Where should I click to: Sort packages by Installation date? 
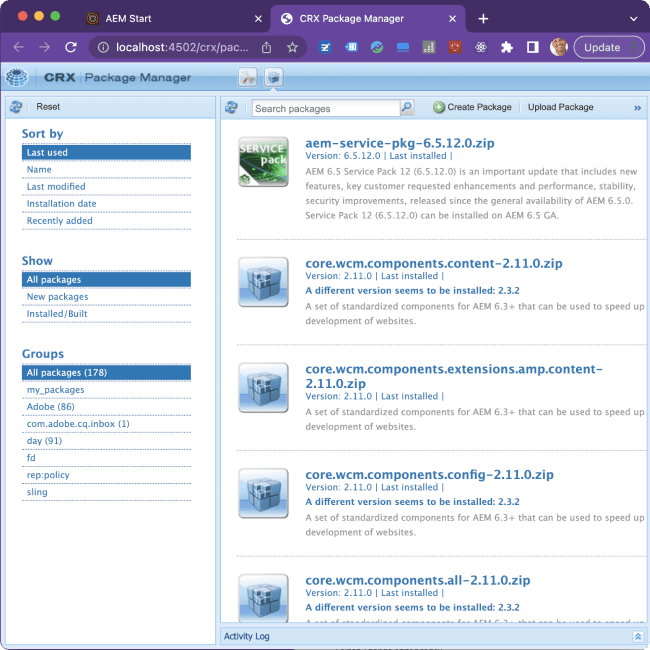[x=106, y=204]
